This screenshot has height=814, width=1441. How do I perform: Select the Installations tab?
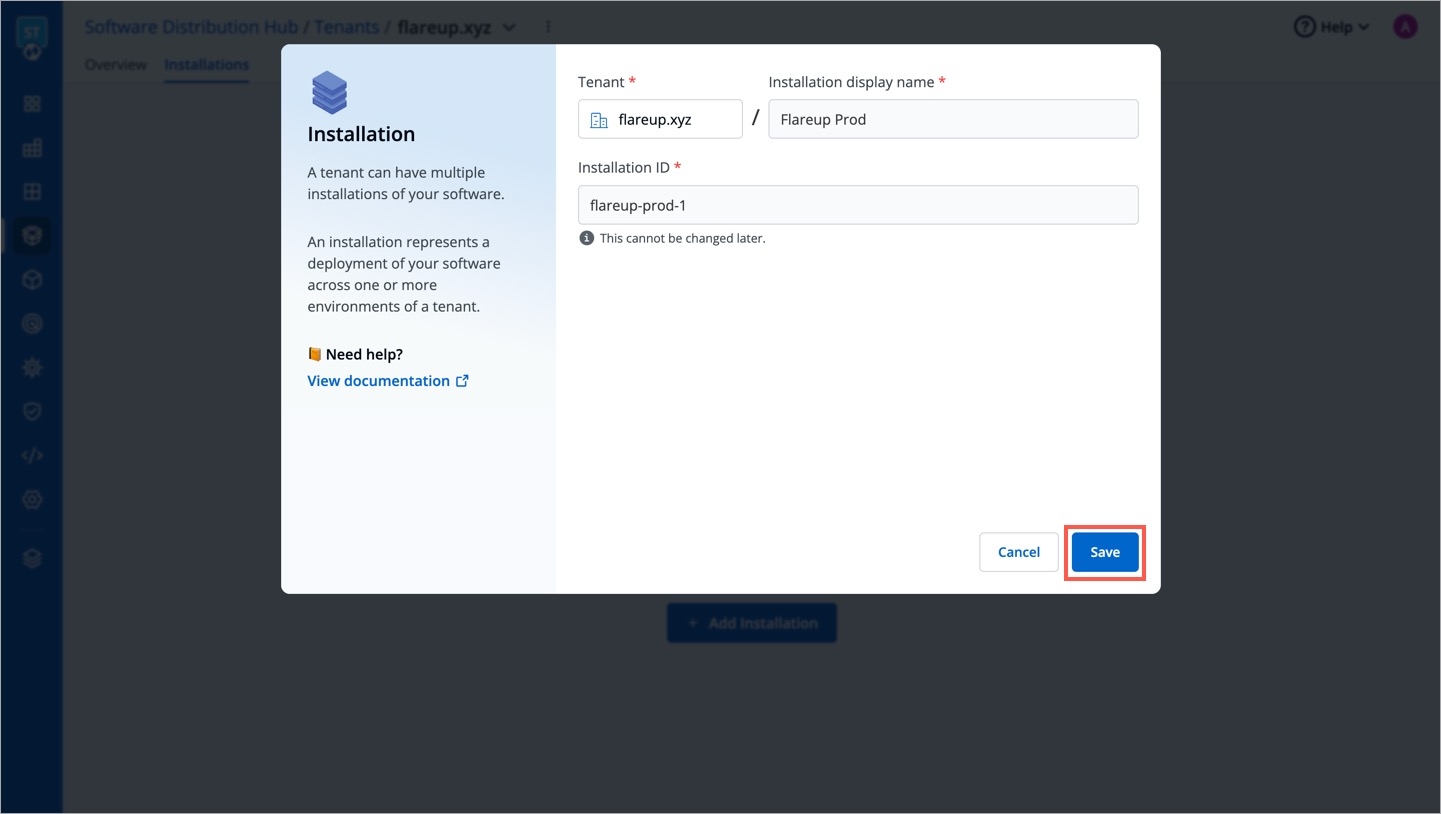[206, 65]
